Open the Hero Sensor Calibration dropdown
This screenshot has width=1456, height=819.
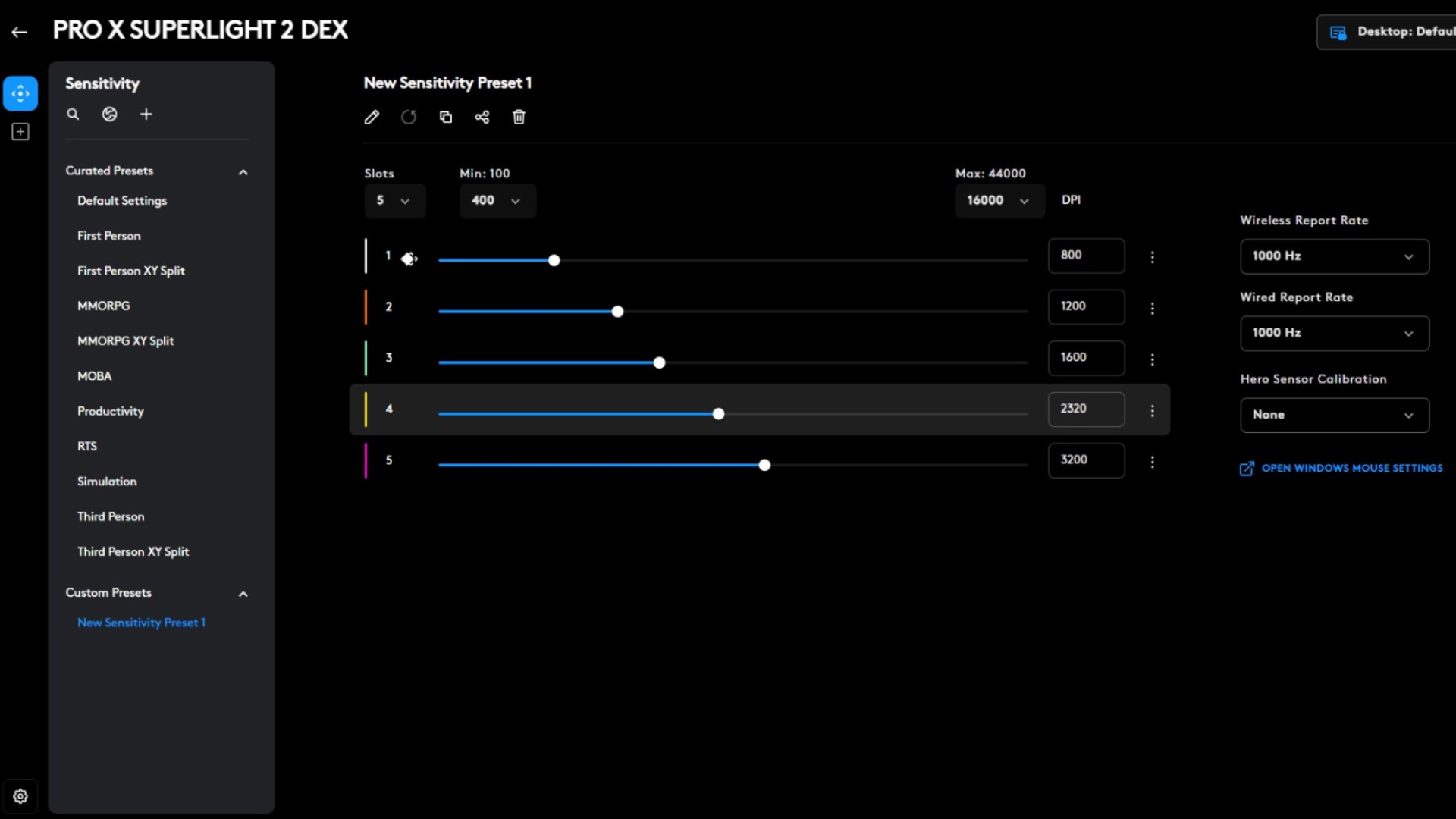[x=1335, y=416]
